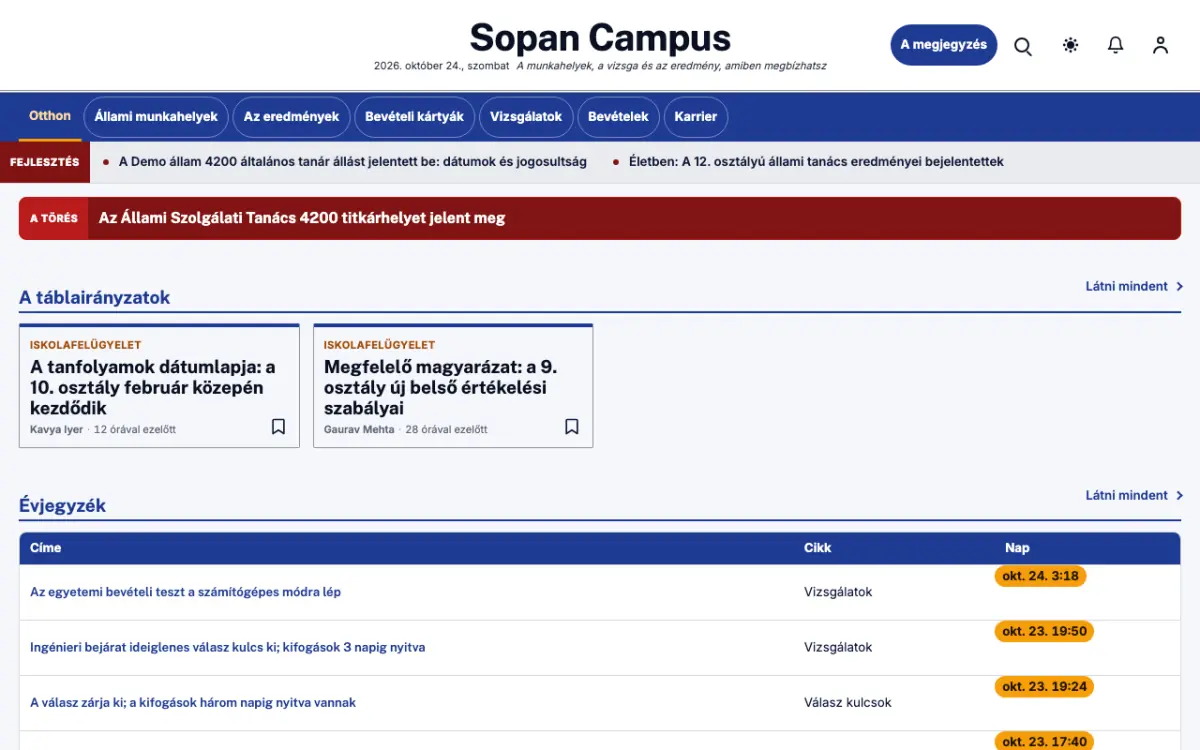This screenshot has width=1200, height=750.
Task: Click the Címe column header
Action: 46,548
